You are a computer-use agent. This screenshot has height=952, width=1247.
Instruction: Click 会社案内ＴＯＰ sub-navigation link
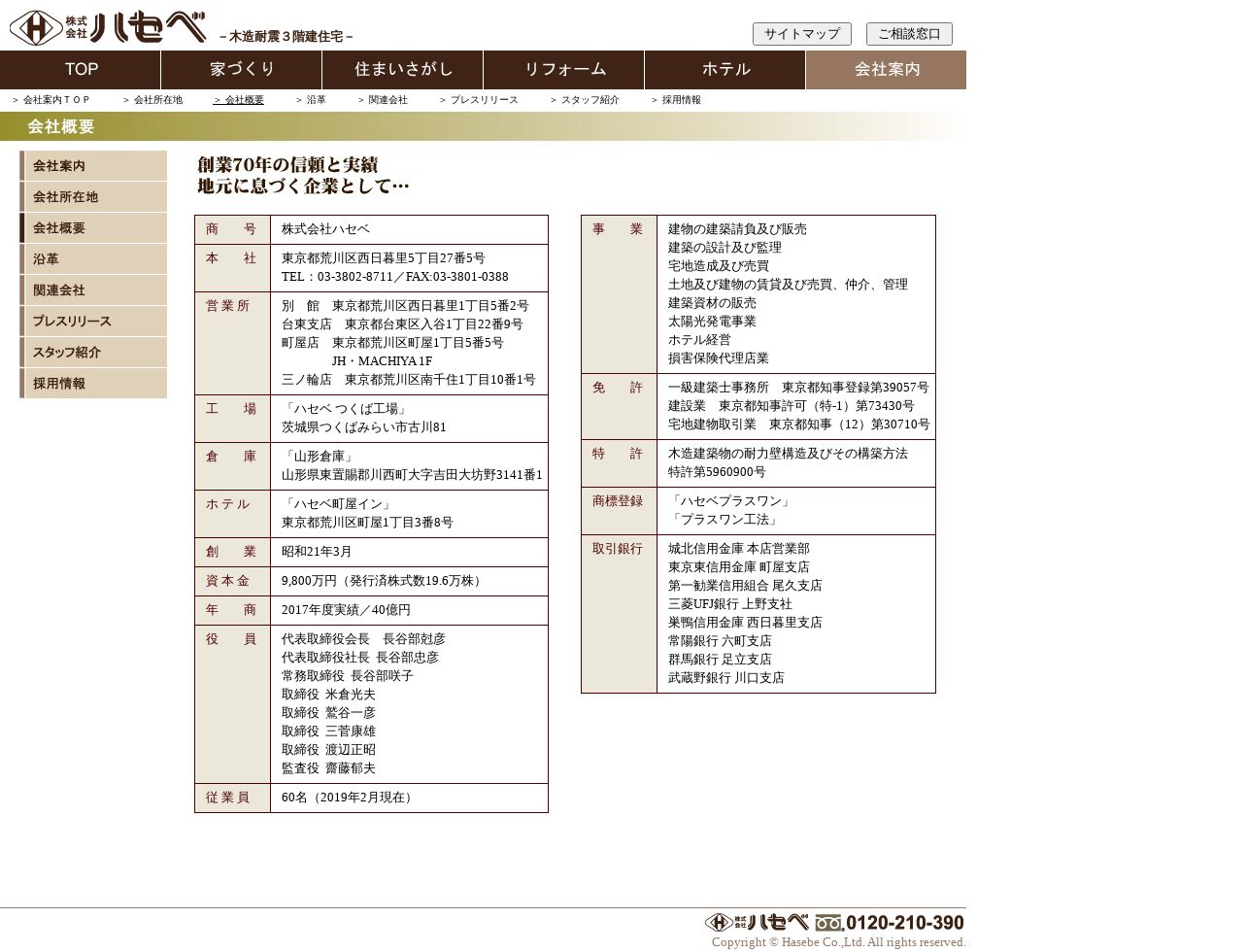51,100
